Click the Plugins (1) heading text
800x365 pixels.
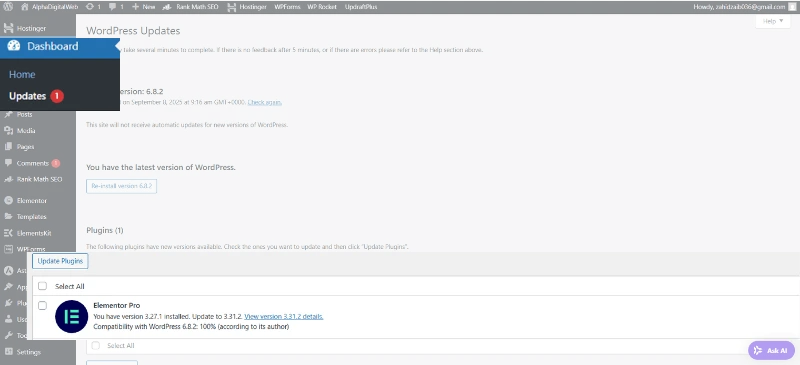(x=105, y=230)
